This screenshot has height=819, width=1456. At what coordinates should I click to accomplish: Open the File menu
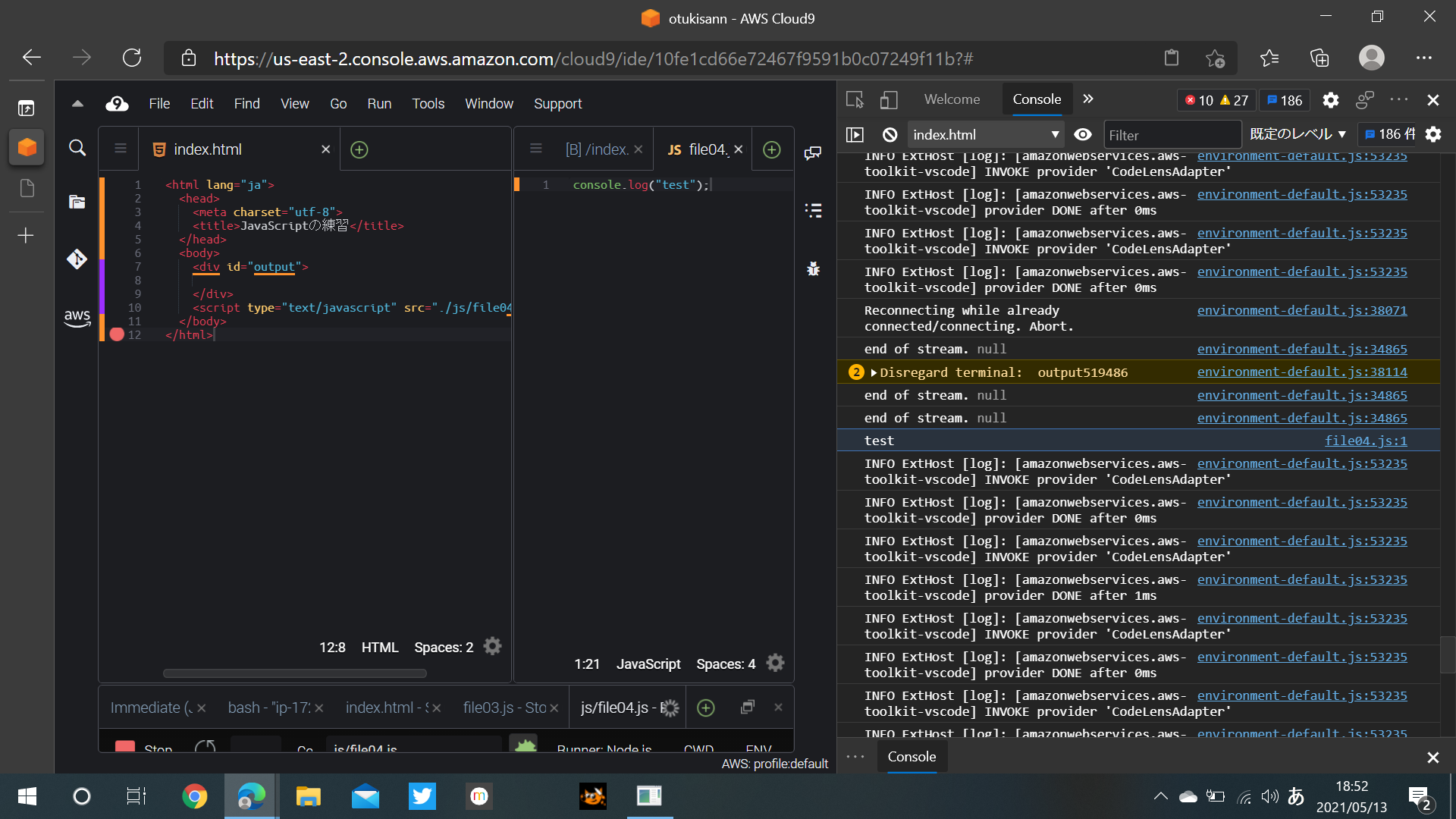coord(159,104)
